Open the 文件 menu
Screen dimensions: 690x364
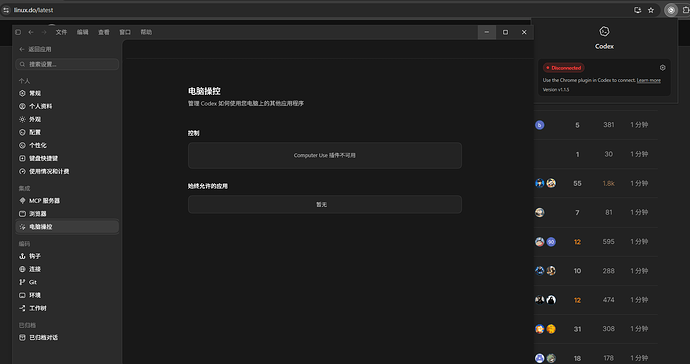pos(61,32)
